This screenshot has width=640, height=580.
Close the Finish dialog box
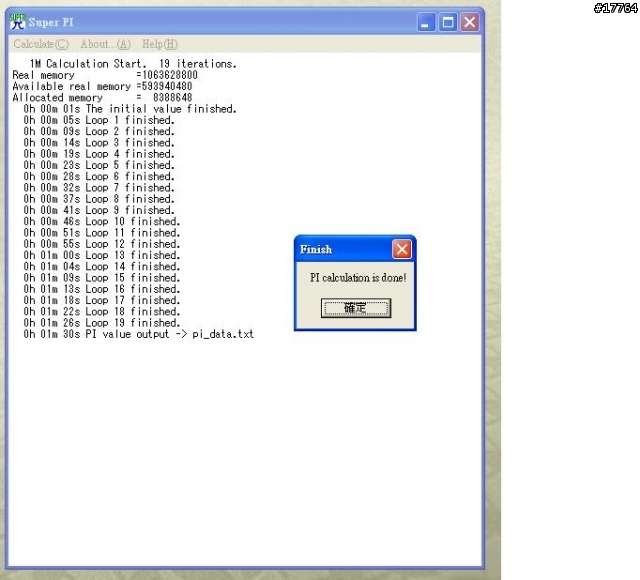click(402, 249)
